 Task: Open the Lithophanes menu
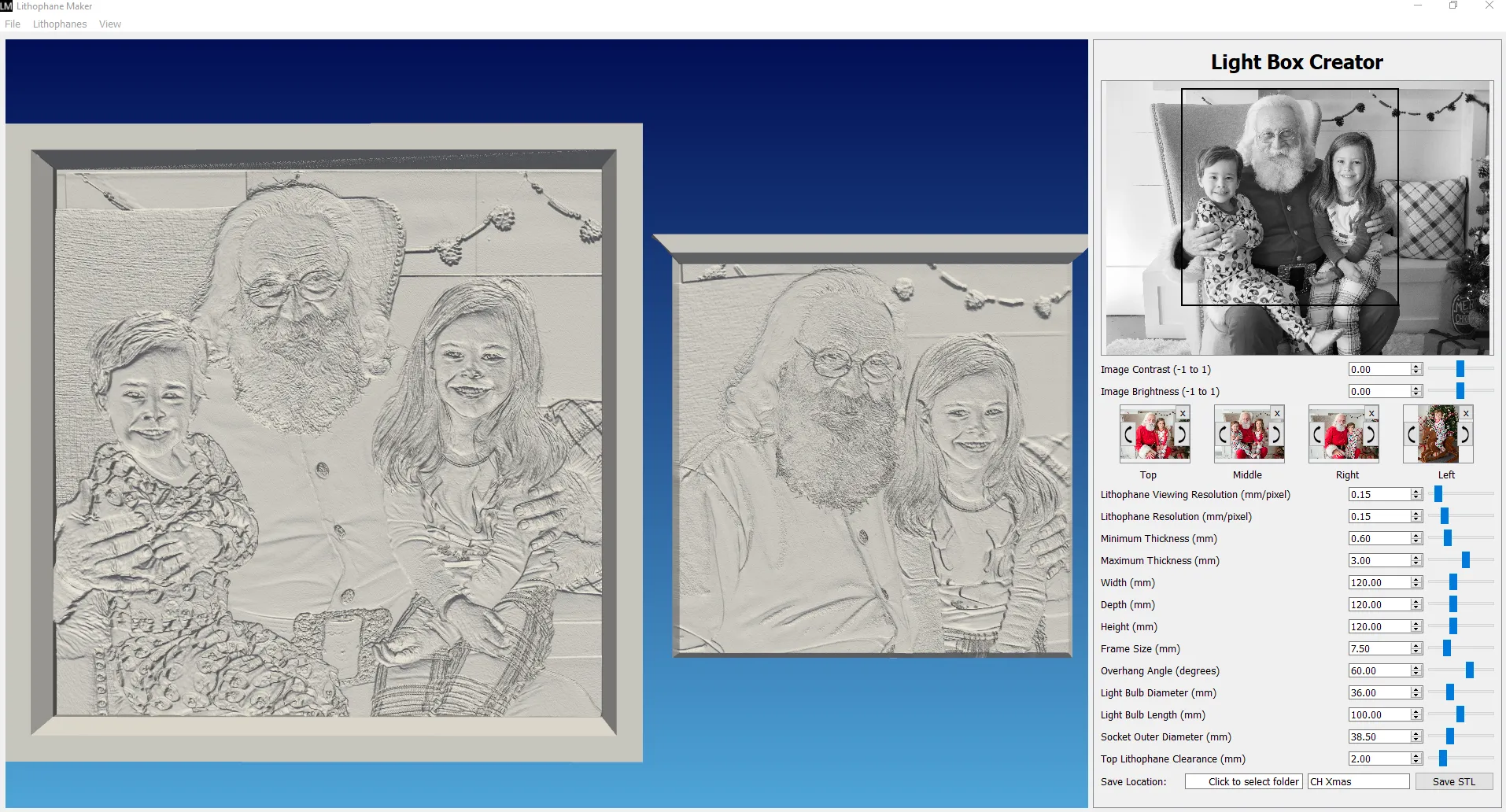pyautogui.click(x=59, y=24)
